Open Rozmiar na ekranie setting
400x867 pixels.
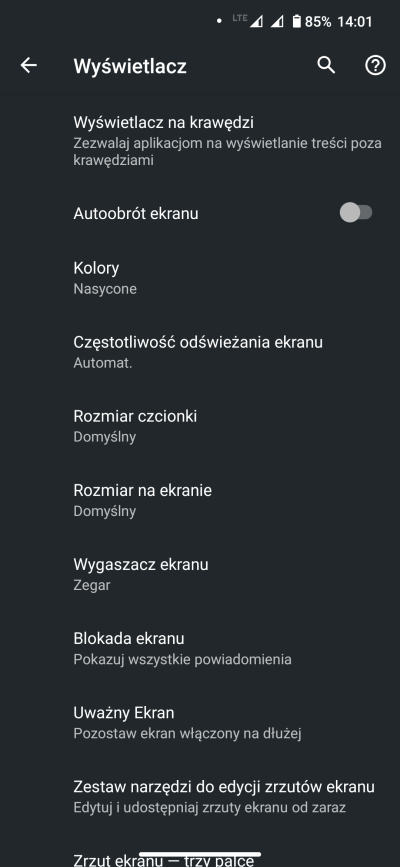(200, 500)
